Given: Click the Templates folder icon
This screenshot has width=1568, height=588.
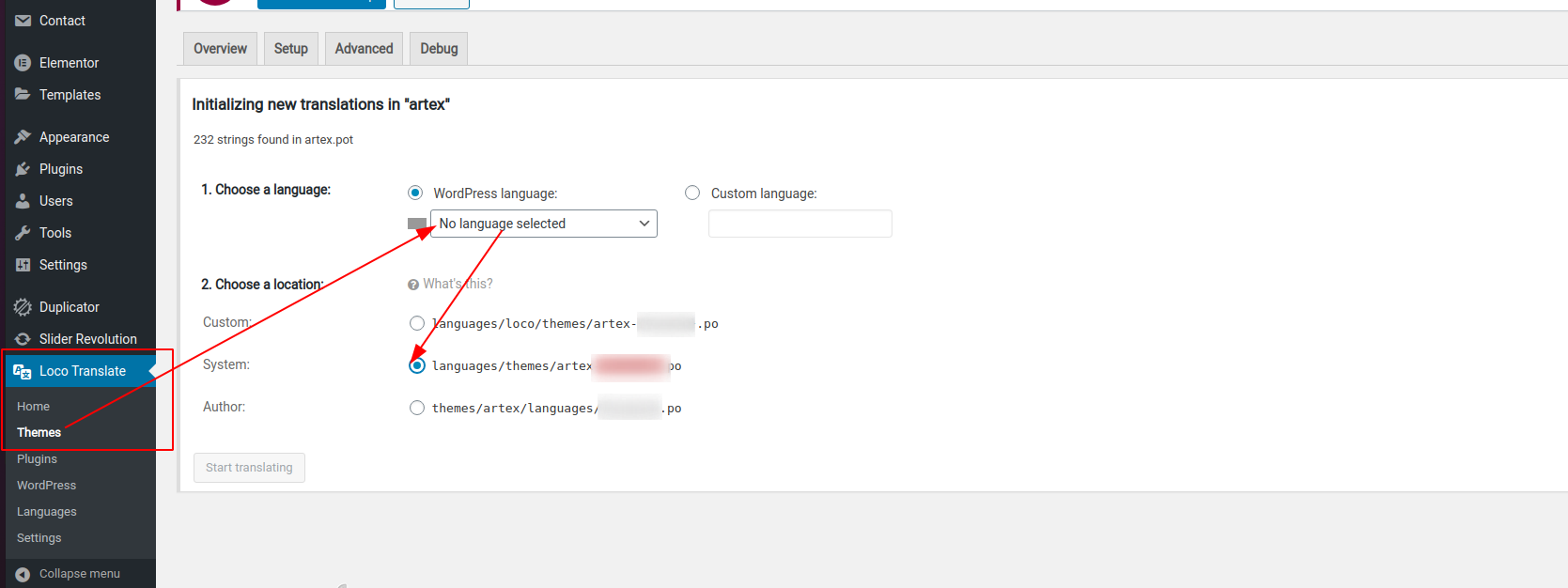Looking at the screenshot, I should [23, 95].
